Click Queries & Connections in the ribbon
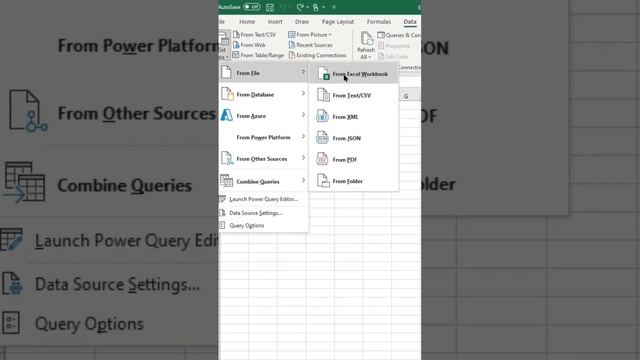The height and width of the screenshot is (360, 640). pyautogui.click(x=399, y=35)
